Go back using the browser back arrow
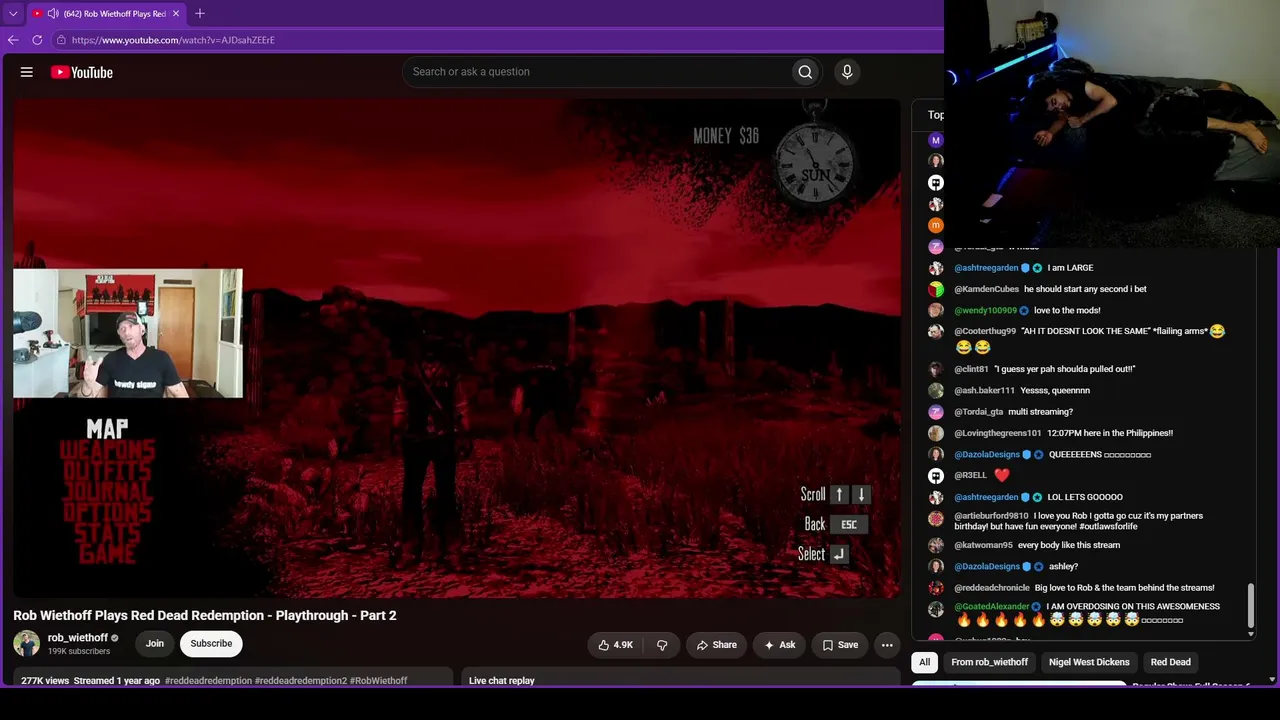 [x=13, y=40]
